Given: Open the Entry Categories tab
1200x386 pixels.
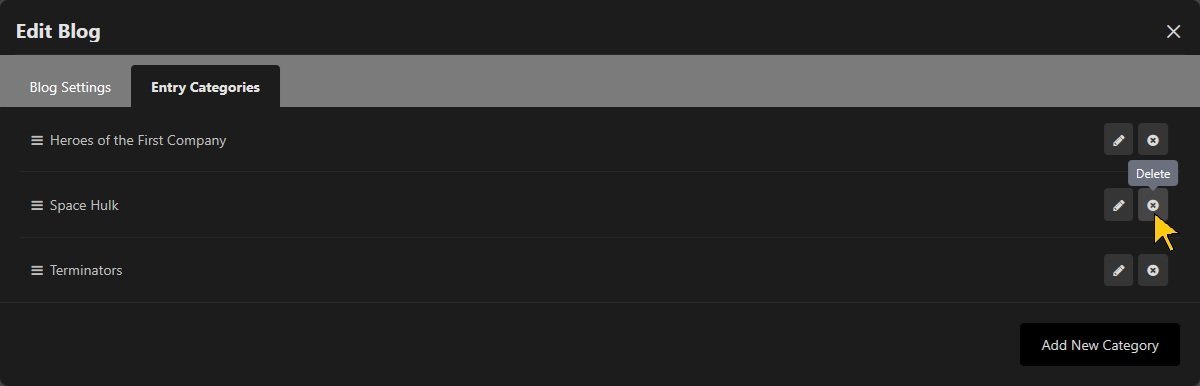Looking at the screenshot, I should click(205, 87).
